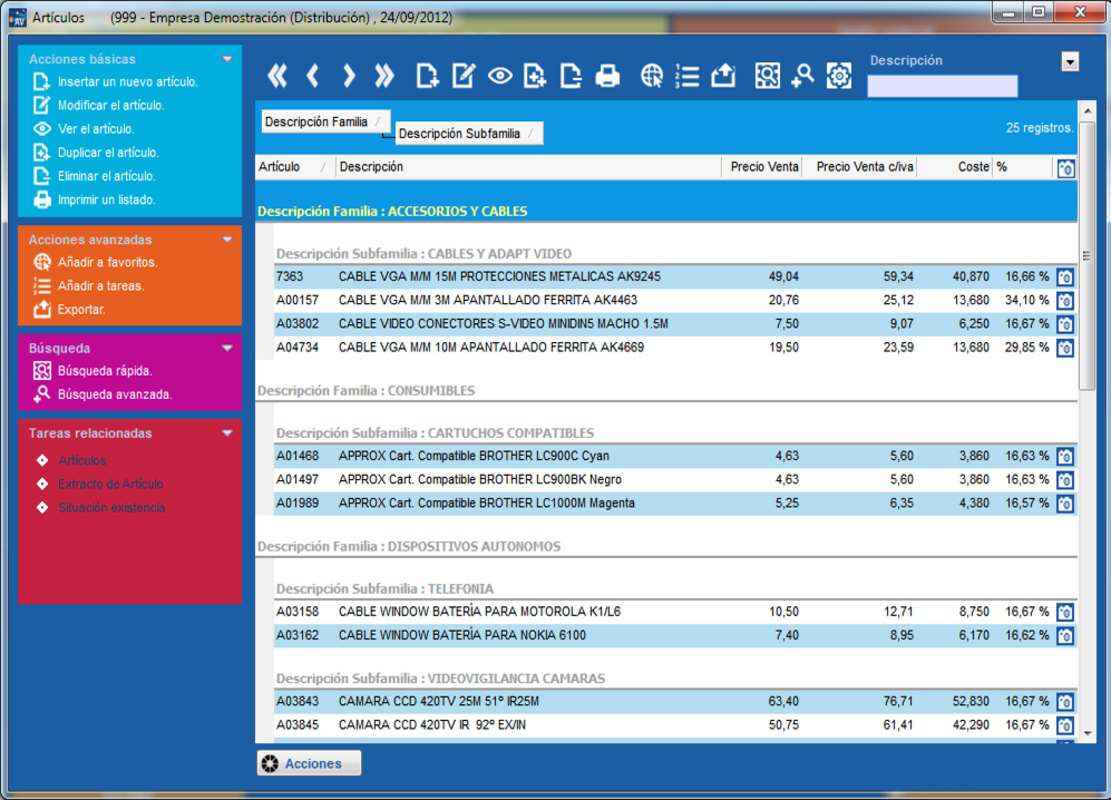Click Duplicar el artículo link

tap(108, 152)
